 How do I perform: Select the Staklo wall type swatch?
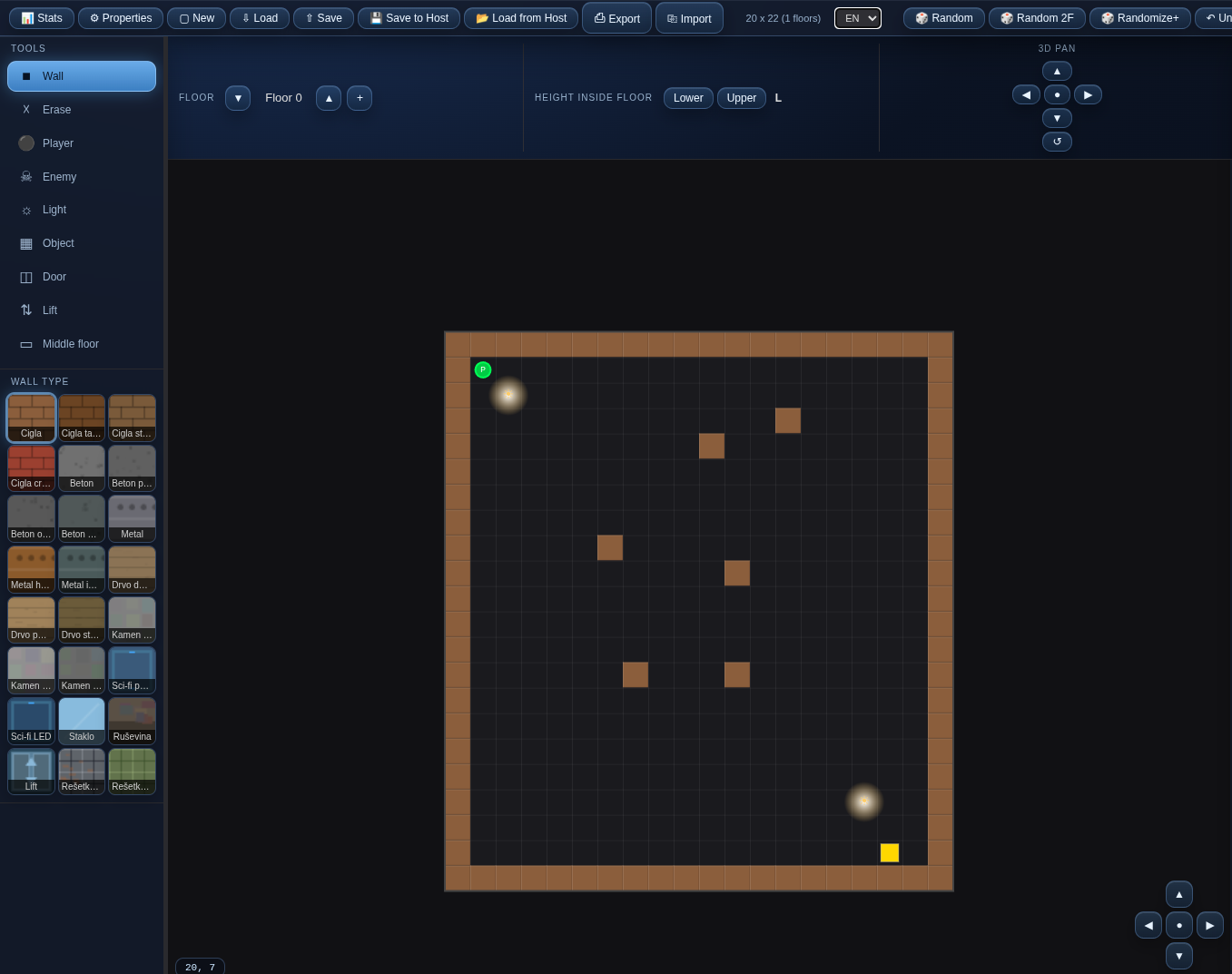tap(81, 721)
